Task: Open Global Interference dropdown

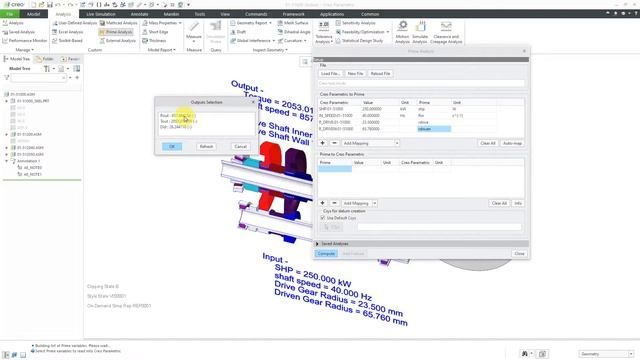Action: pos(252,41)
